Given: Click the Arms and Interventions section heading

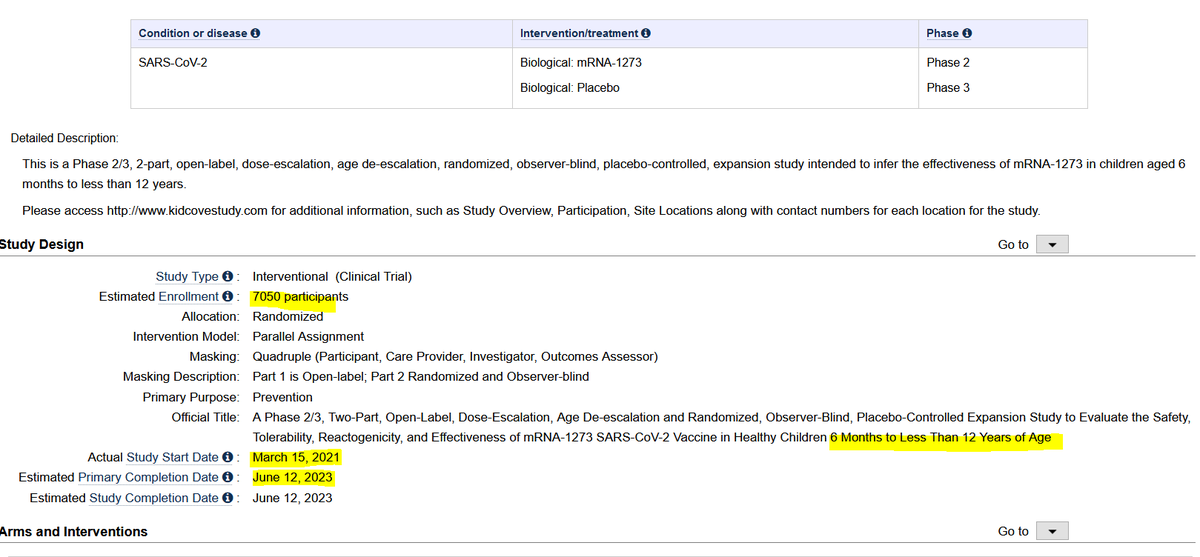Looking at the screenshot, I should (74, 532).
